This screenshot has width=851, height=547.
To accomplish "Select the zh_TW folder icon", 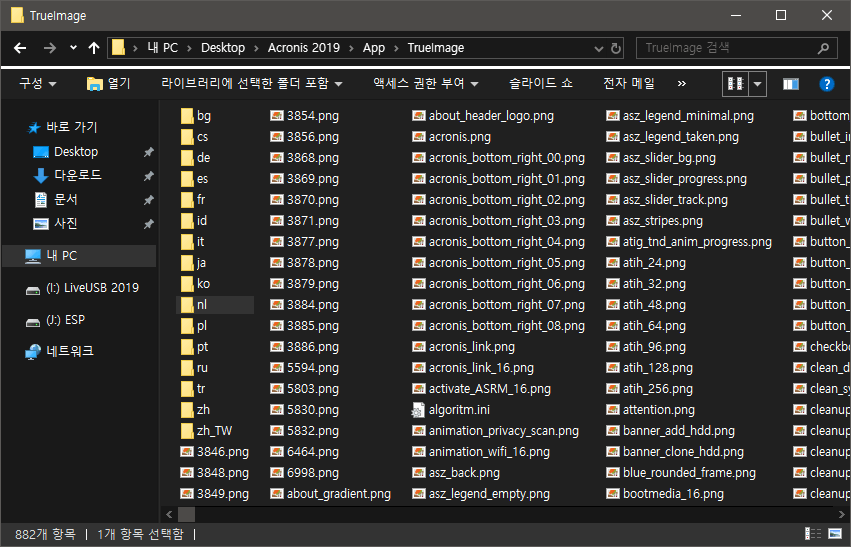I will point(187,431).
